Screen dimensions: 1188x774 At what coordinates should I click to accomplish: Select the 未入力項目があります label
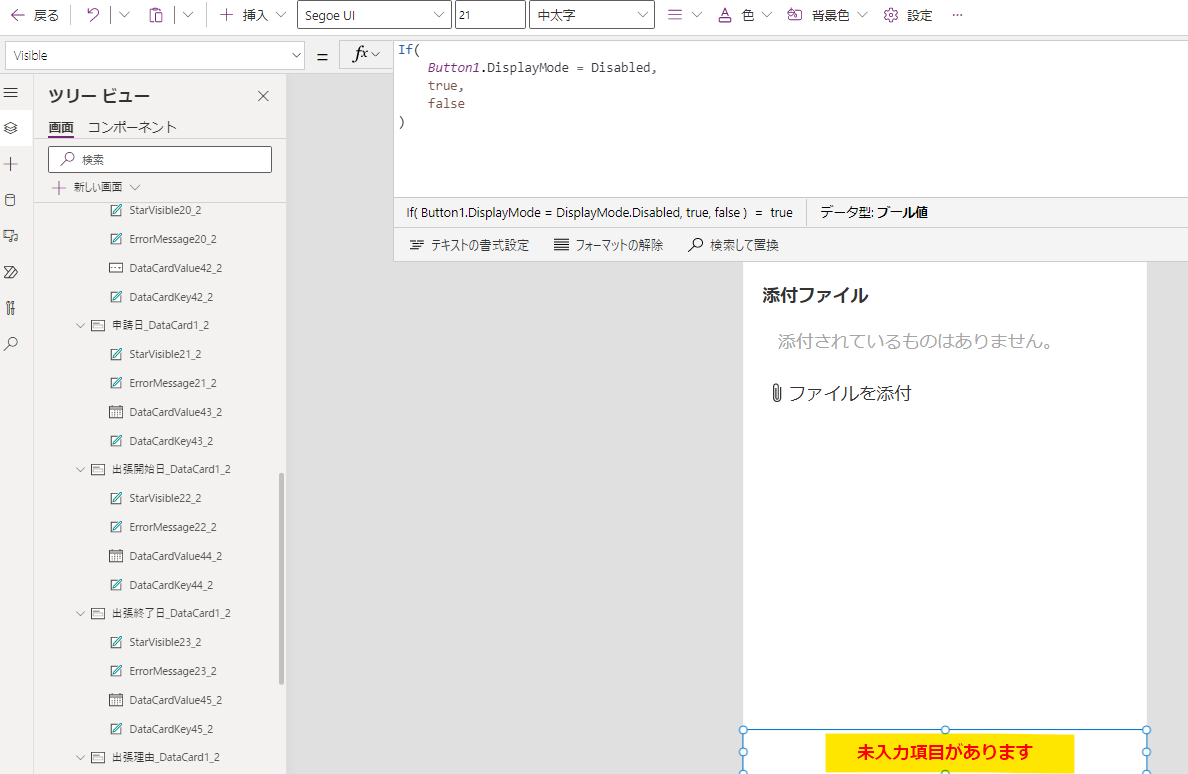[x=945, y=752]
